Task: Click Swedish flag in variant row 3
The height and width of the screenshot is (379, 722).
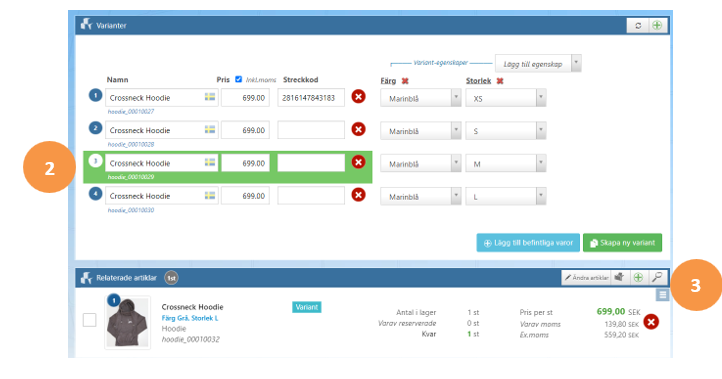Action: point(210,163)
